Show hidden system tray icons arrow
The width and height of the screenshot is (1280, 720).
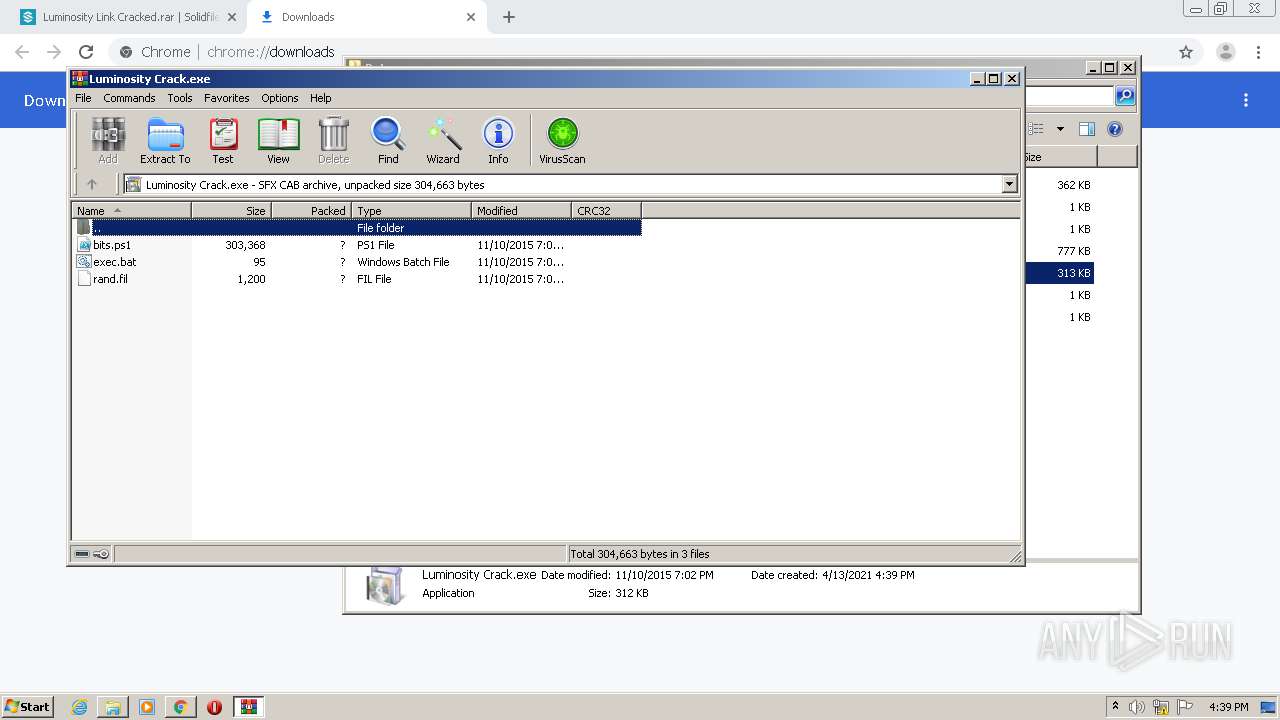1115,707
